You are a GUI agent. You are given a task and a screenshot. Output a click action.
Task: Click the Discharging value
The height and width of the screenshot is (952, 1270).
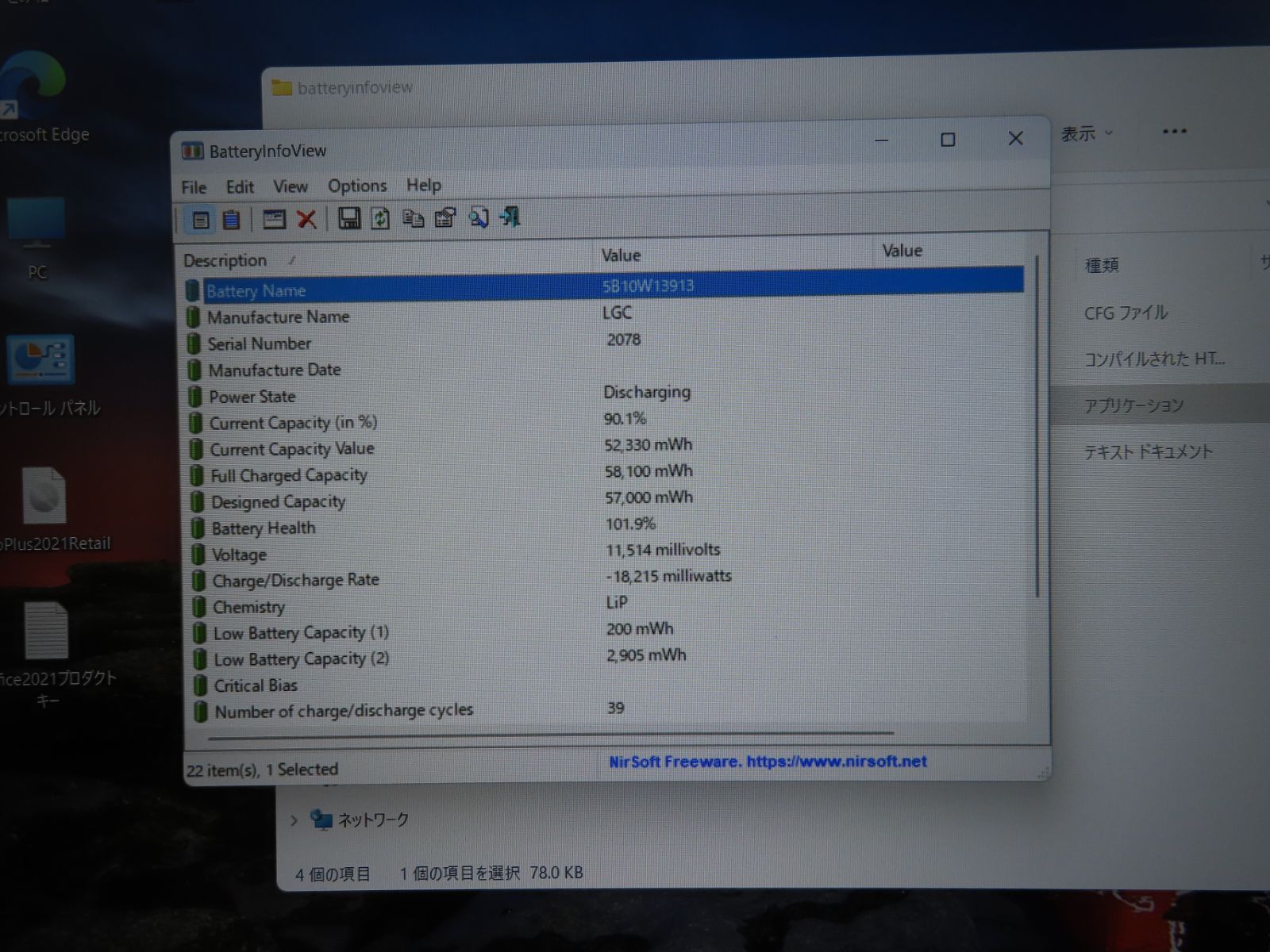(x=647, y=392)
